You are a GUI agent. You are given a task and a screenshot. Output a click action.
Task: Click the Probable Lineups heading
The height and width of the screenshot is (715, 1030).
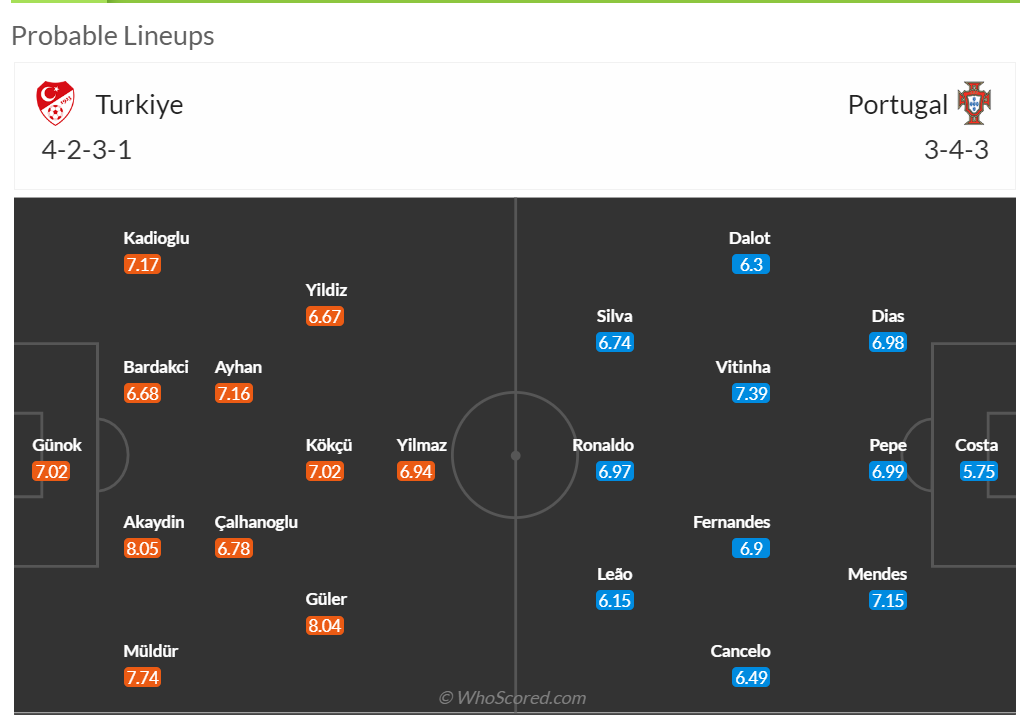tap(113, 36)
